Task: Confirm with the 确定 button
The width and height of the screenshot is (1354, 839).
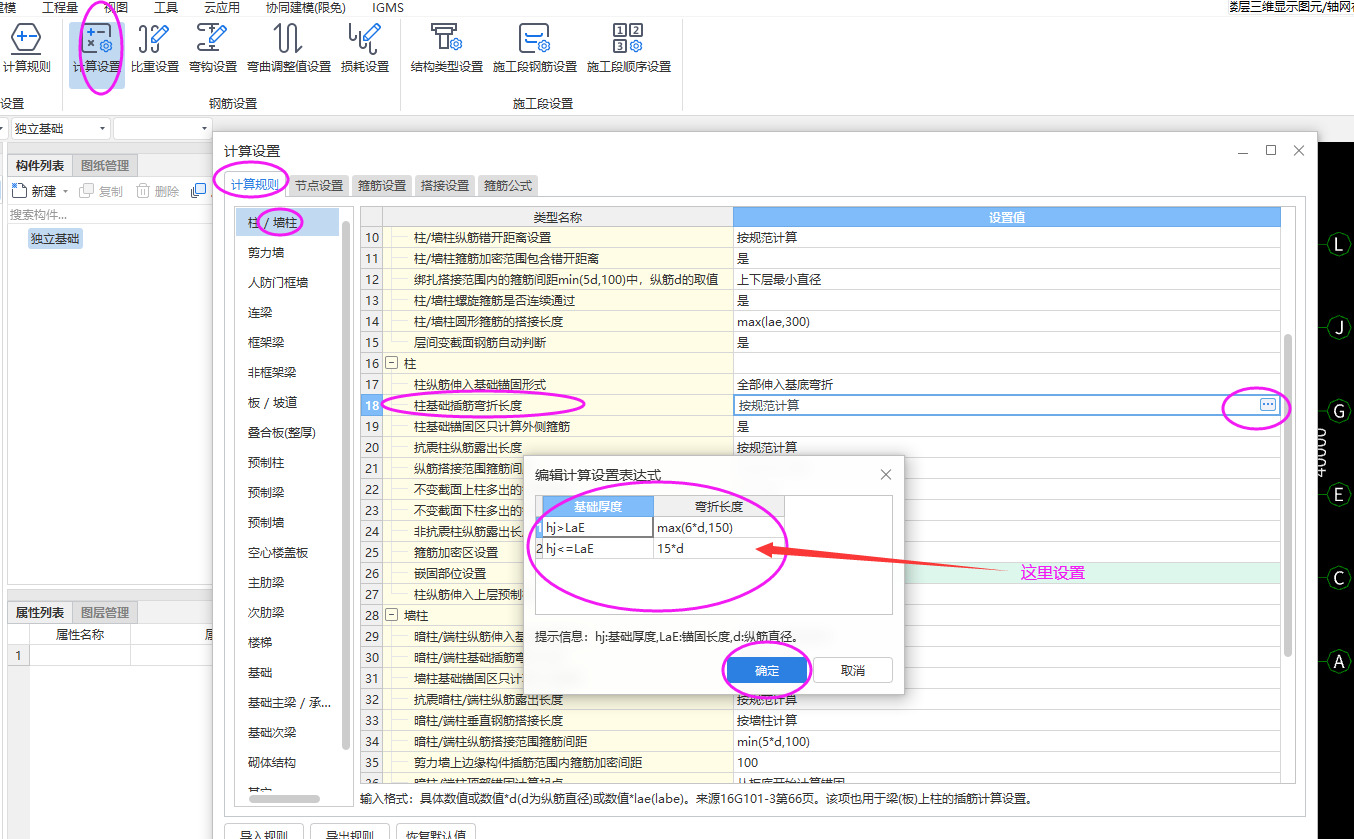Action: point(767,670)
